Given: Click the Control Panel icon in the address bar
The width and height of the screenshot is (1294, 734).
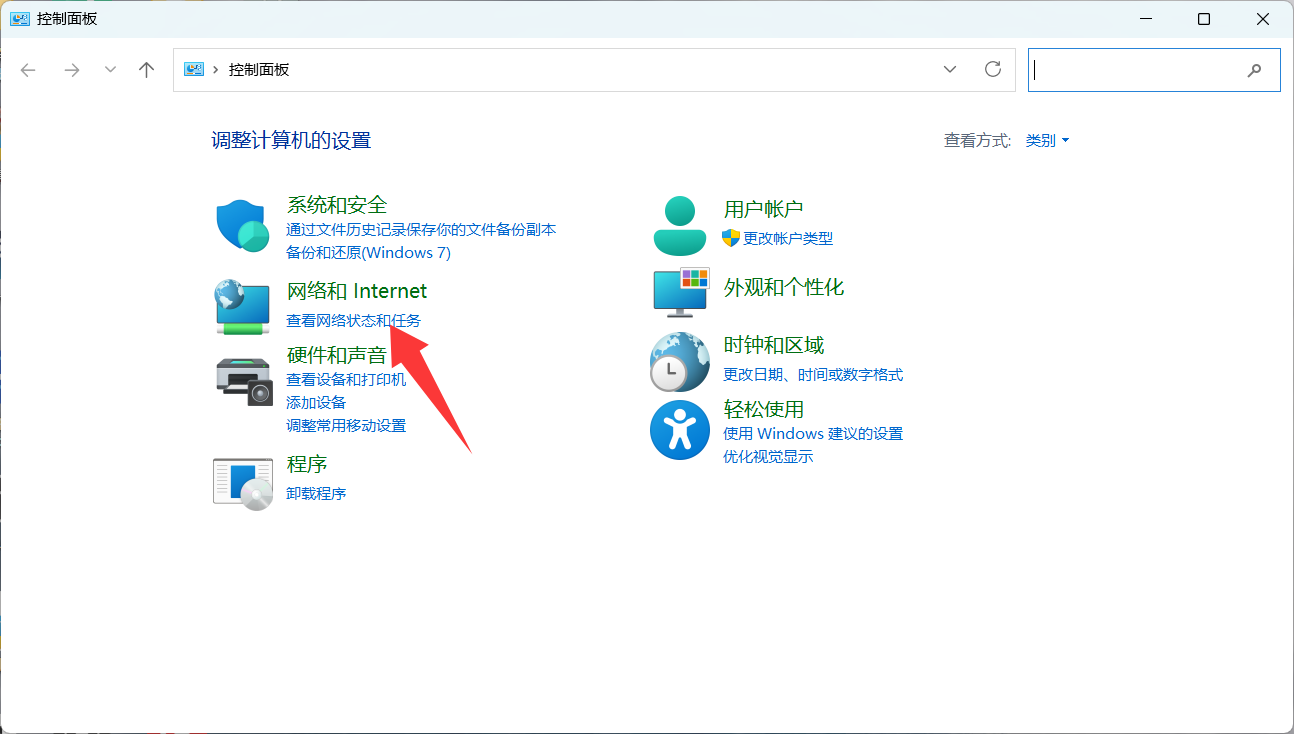Looking at the screenshot, I should pos(192,69).
